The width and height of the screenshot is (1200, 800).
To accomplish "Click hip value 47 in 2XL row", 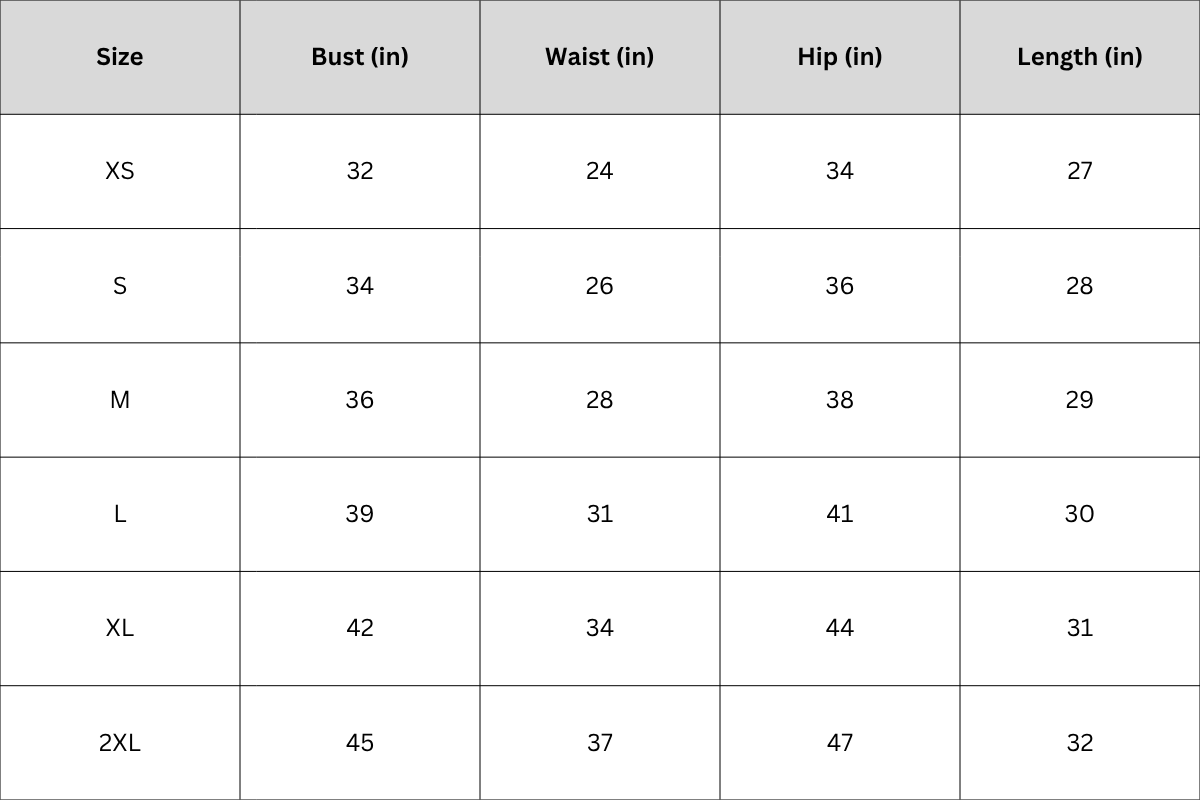I will click(x=840, y=742).
